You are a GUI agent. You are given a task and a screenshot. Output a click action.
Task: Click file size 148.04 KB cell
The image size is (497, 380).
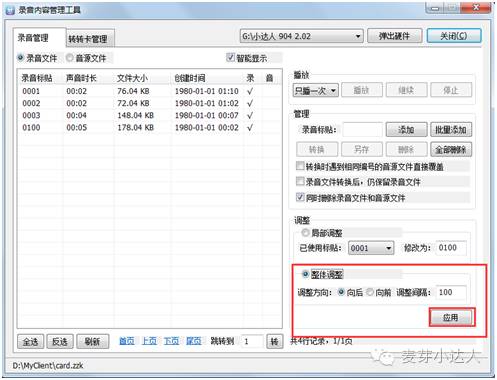pos(135,115)
